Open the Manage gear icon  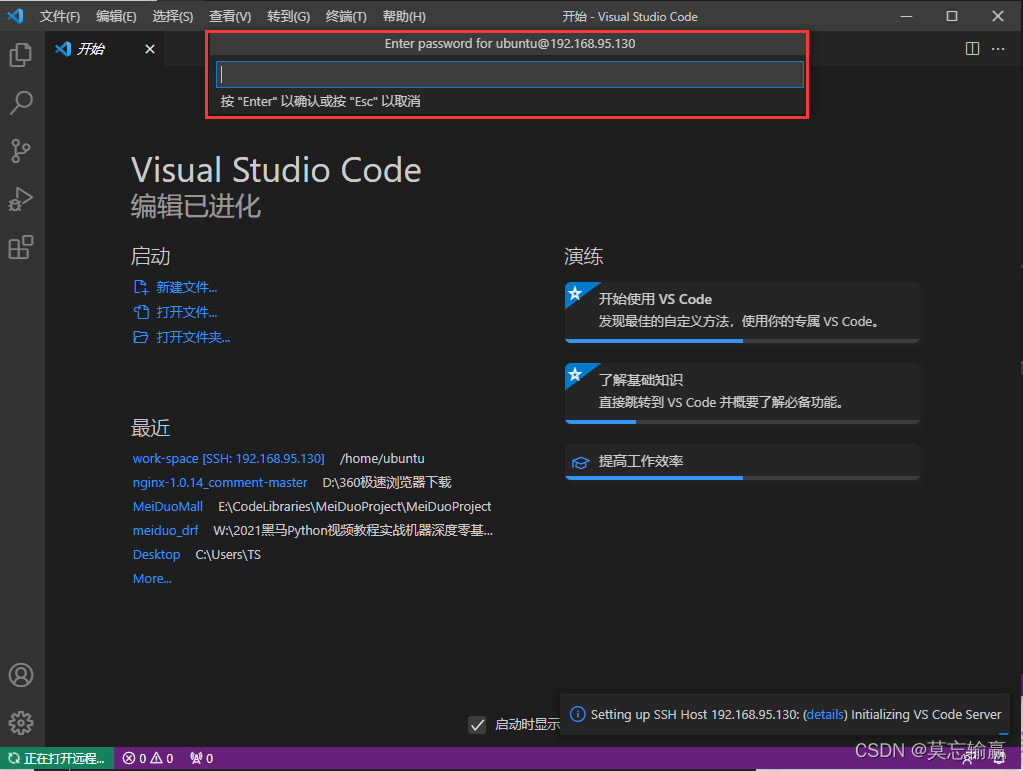click(x=21, y=722)
